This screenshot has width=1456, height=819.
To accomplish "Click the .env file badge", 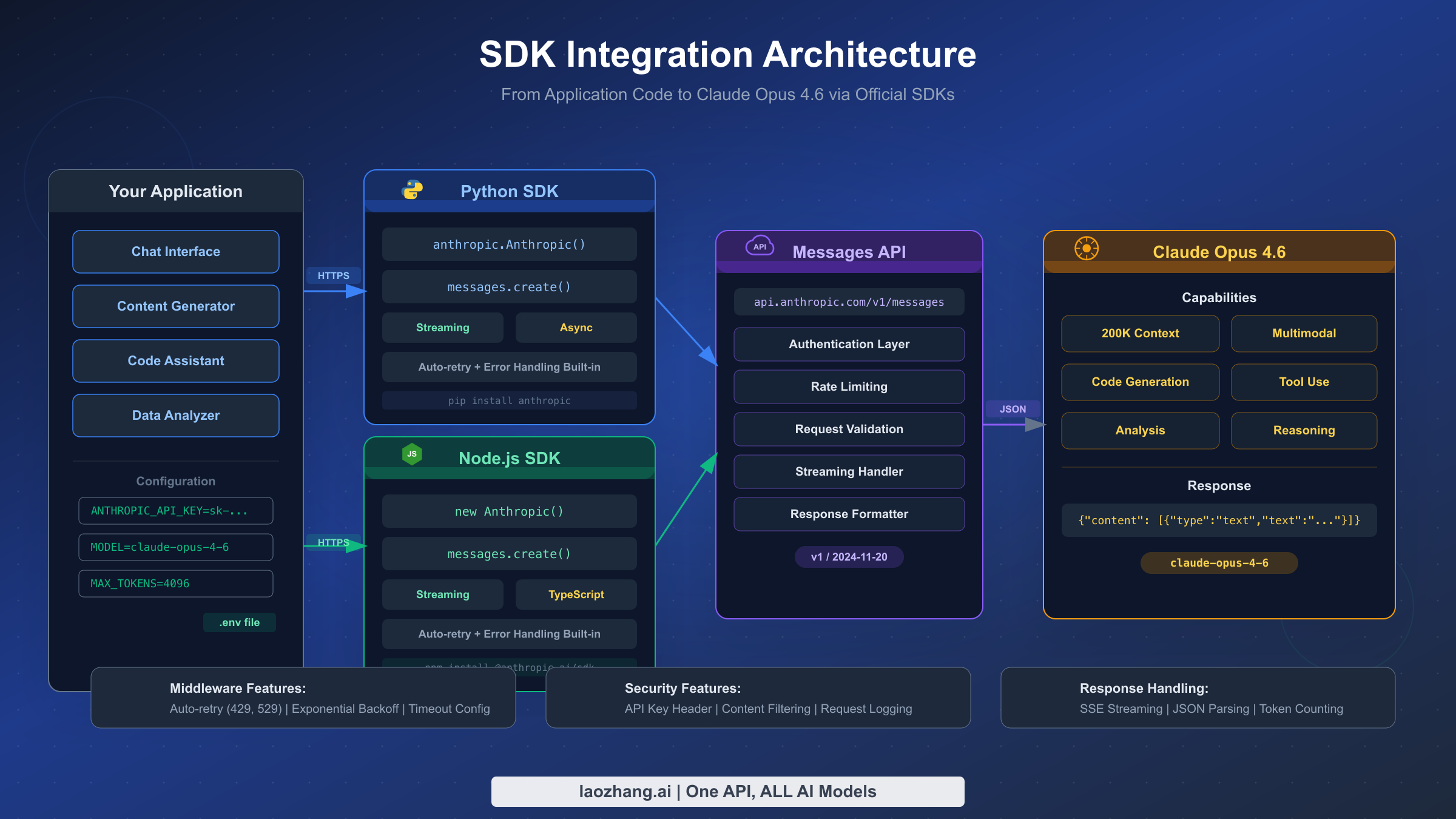I will [x=239, y=622].
